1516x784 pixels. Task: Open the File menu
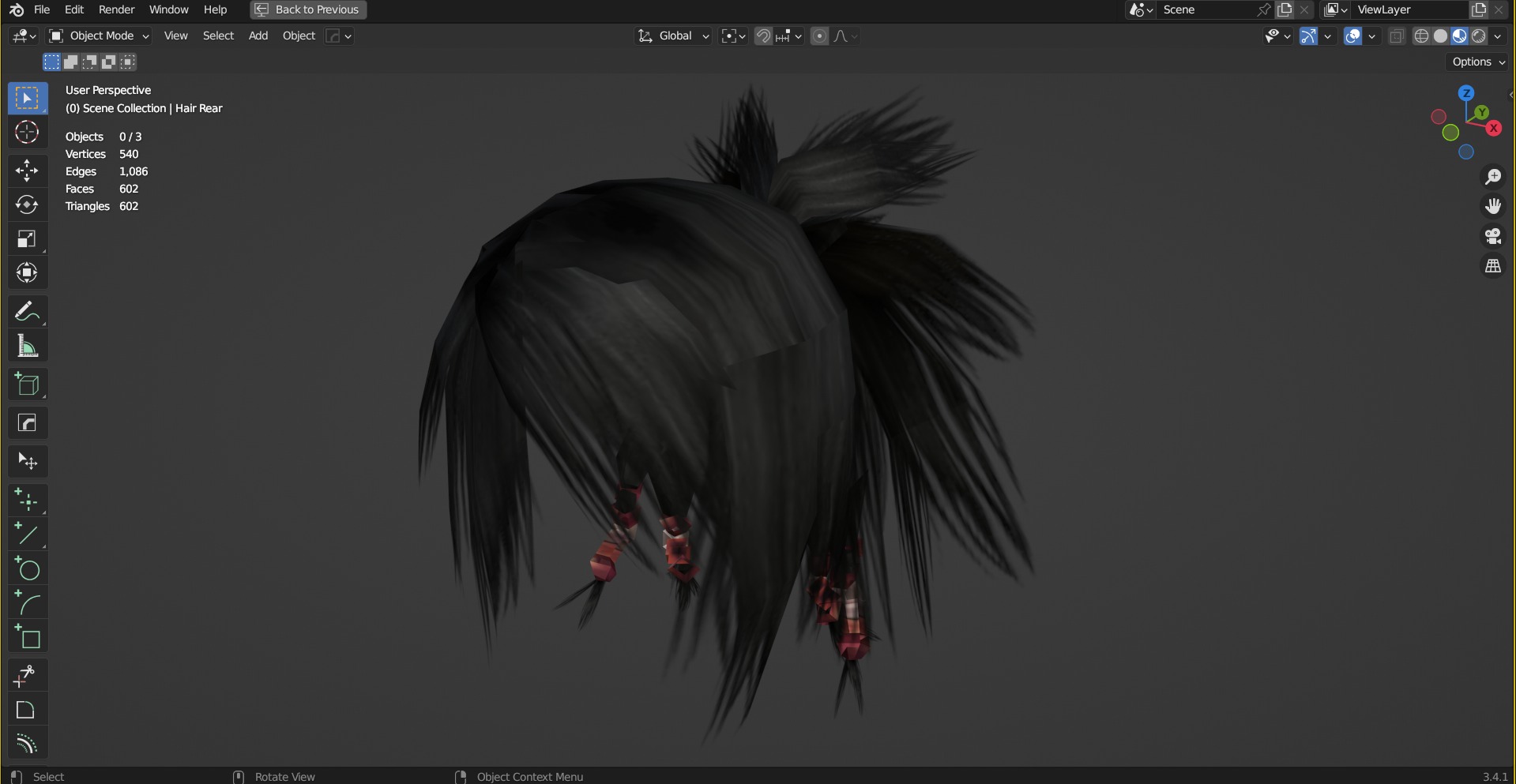click(42, 9)
